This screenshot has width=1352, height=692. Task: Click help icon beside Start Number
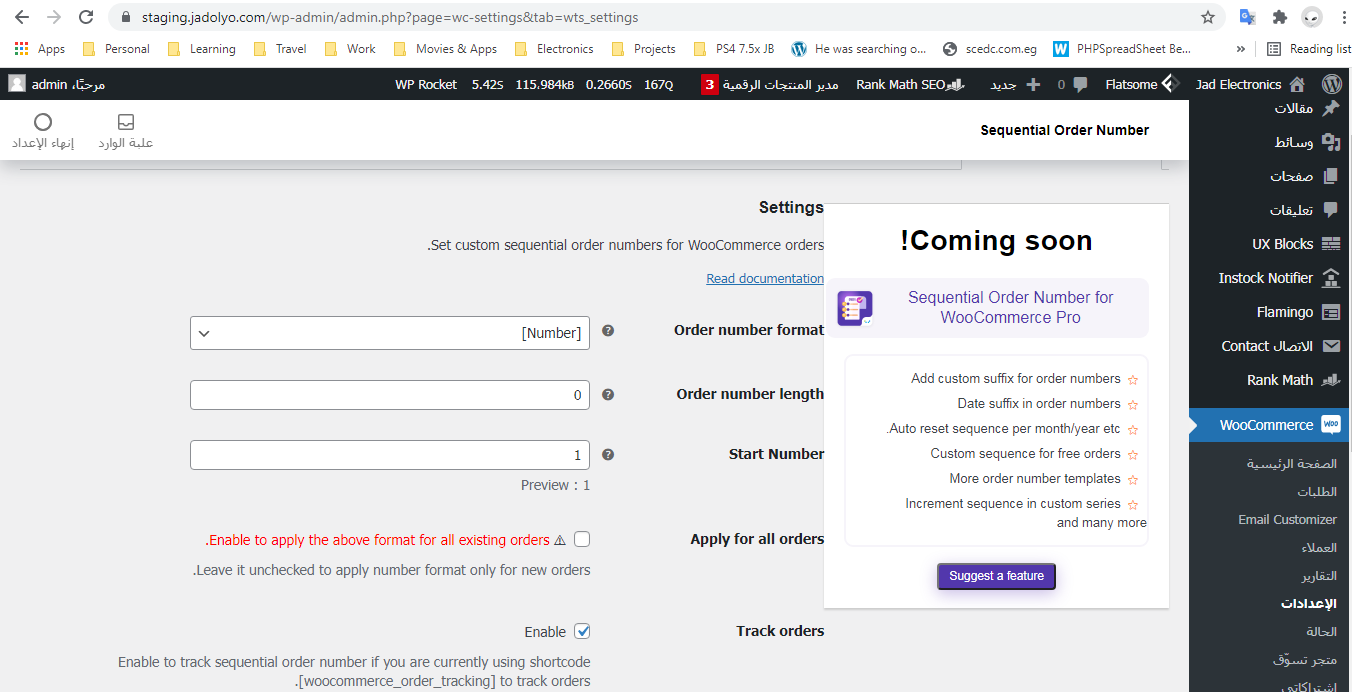click(x=607, y=454)
